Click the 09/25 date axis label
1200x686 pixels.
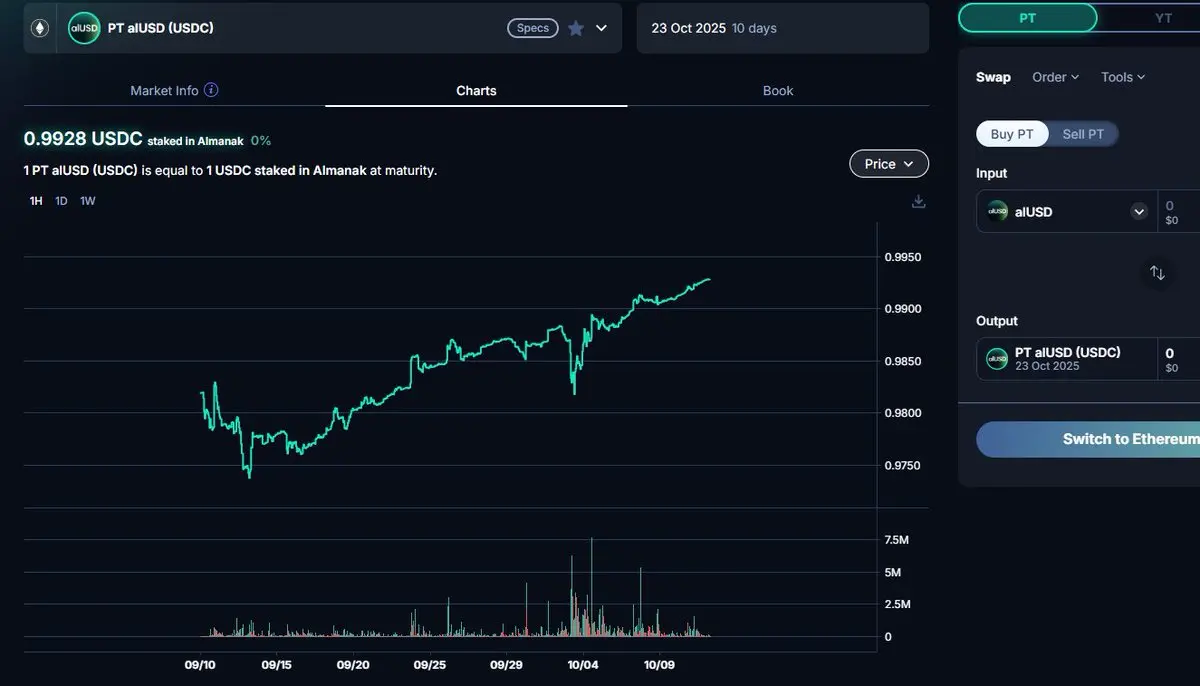click(x=430, y=664)
